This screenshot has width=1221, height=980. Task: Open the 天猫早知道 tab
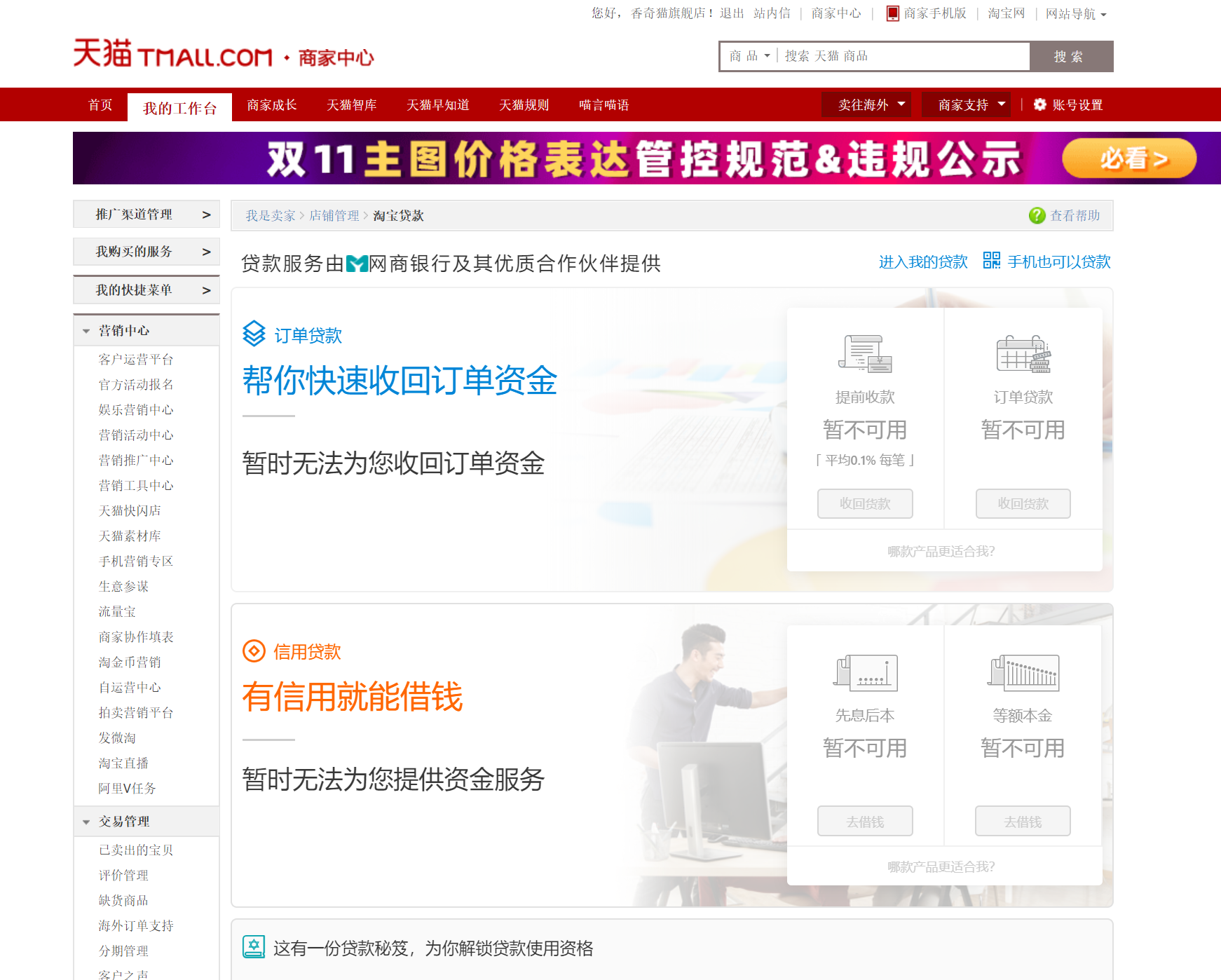pyautogui.click(x=438, y=104)
